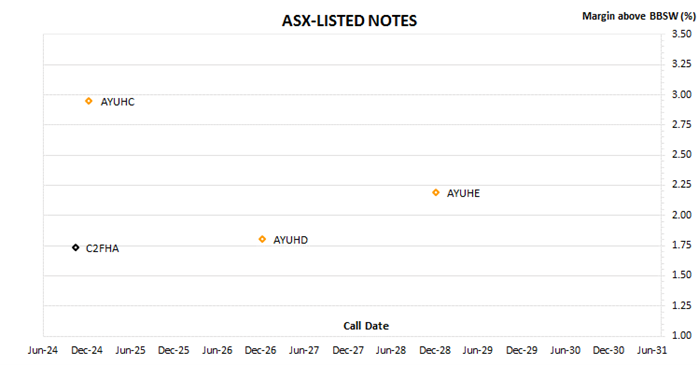Click the 2.25 y-axis value
The width and height of the screenshot is (699, 365).
(x=682, y=185)
